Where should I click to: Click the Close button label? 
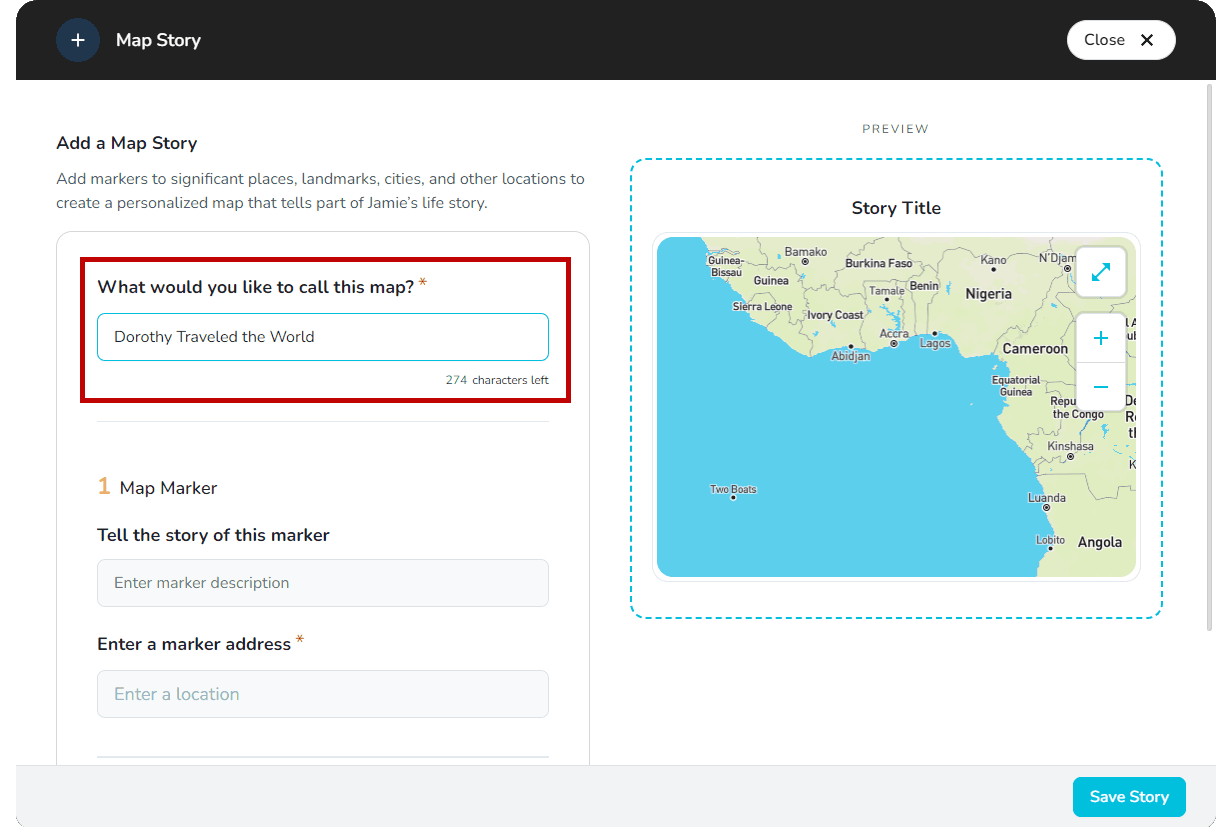pyautogui.click(x=1104, y=40)
